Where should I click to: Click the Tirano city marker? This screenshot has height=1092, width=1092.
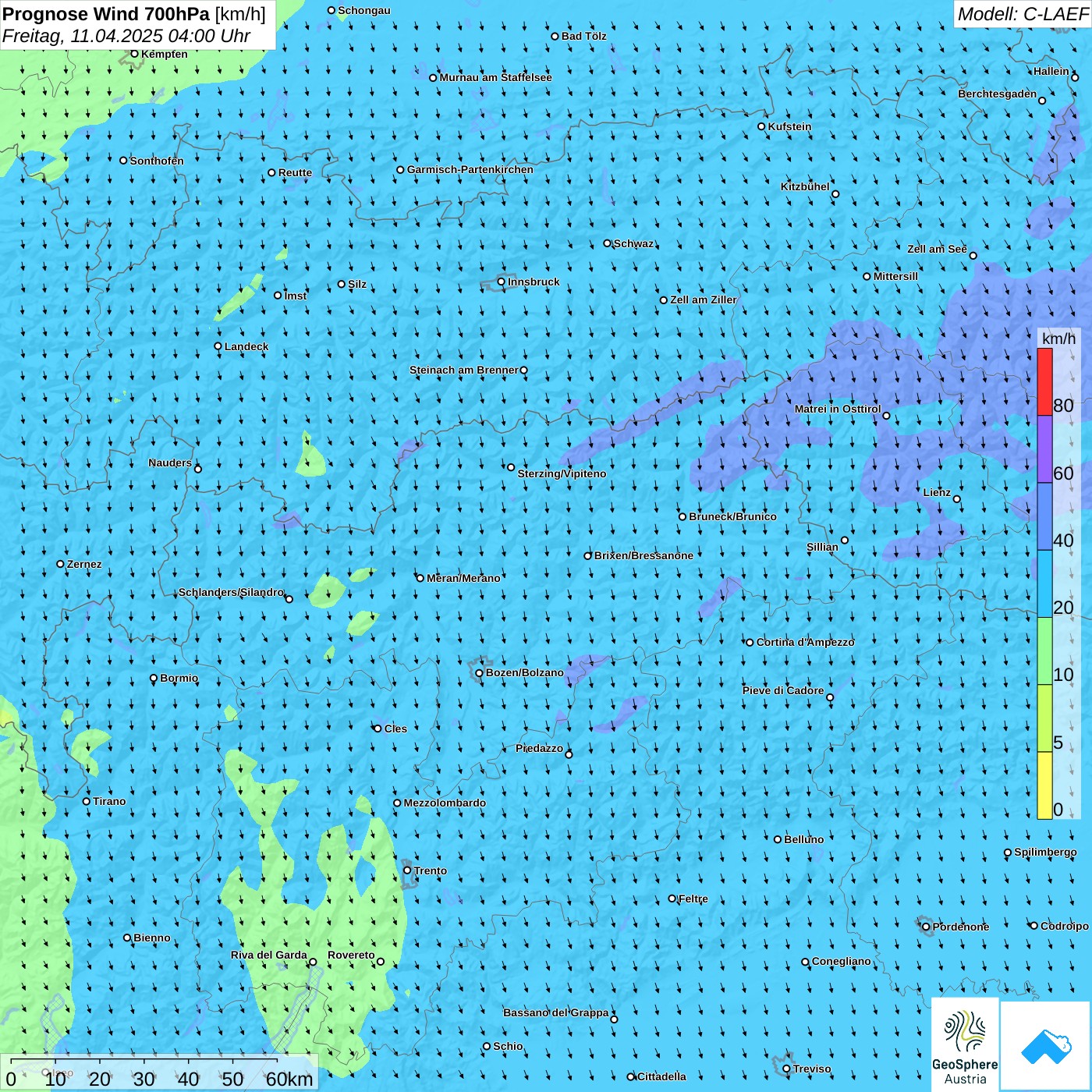(x=87, y=801)
